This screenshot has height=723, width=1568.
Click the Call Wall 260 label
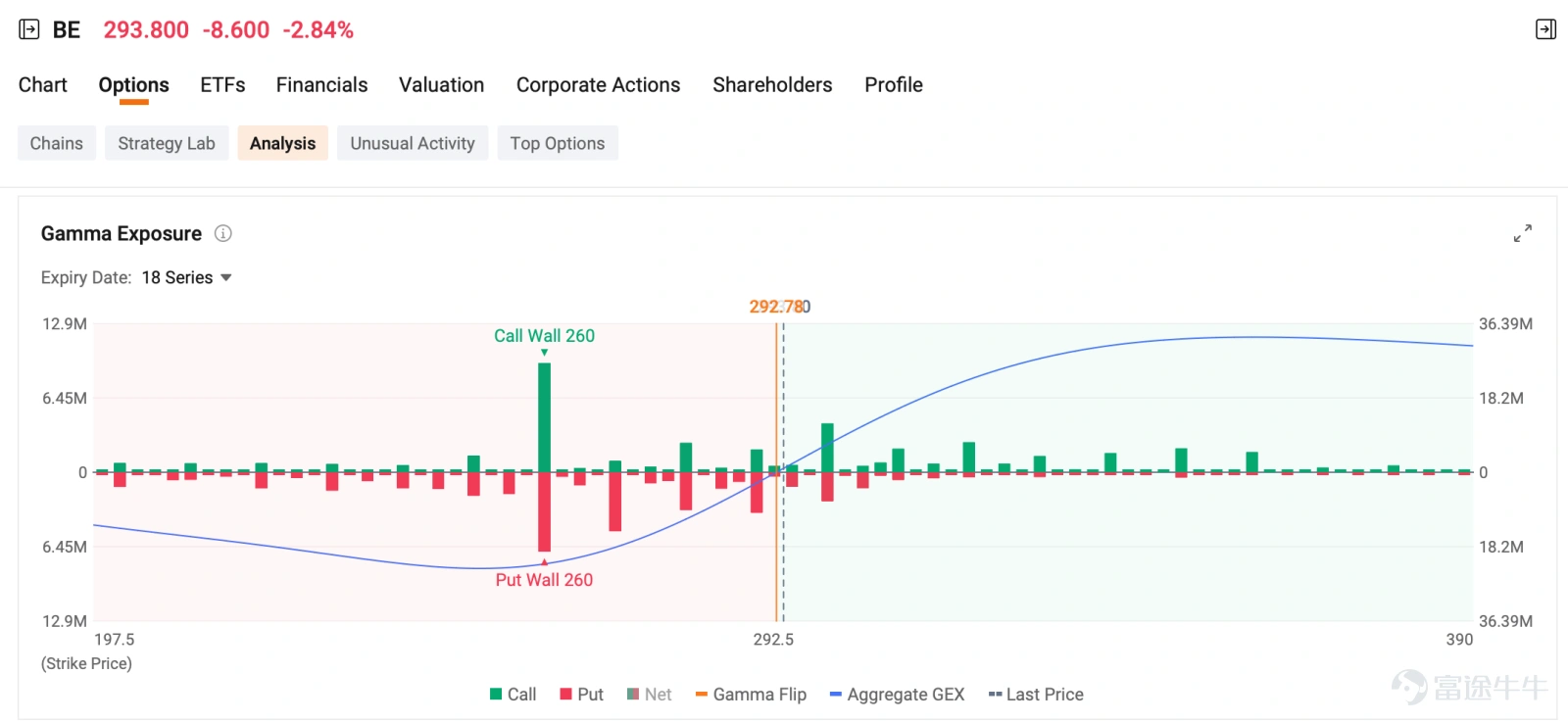544,336
